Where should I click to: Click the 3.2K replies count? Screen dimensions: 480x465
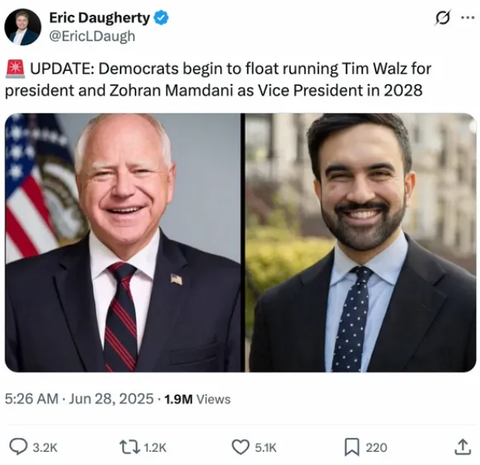pos(45,448)
